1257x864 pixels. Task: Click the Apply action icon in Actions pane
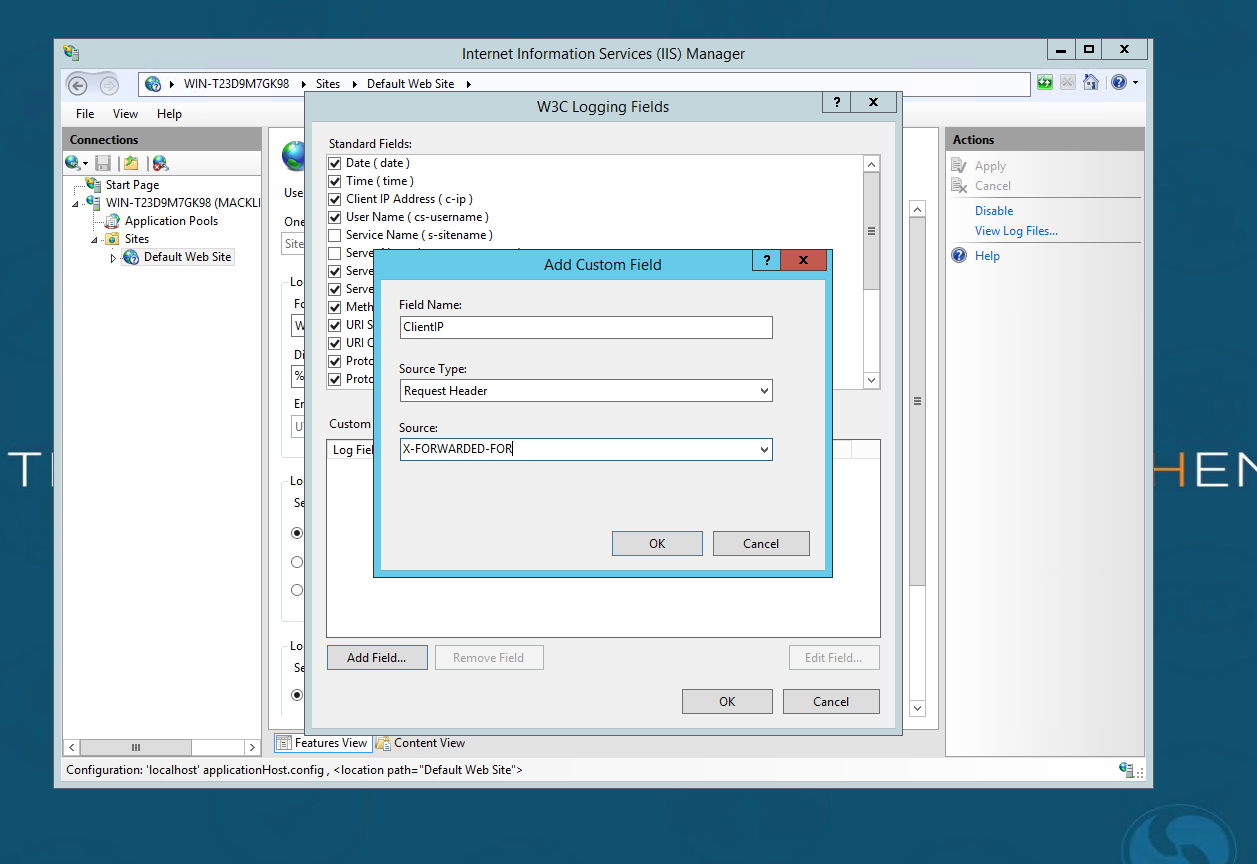pos(959,166)
